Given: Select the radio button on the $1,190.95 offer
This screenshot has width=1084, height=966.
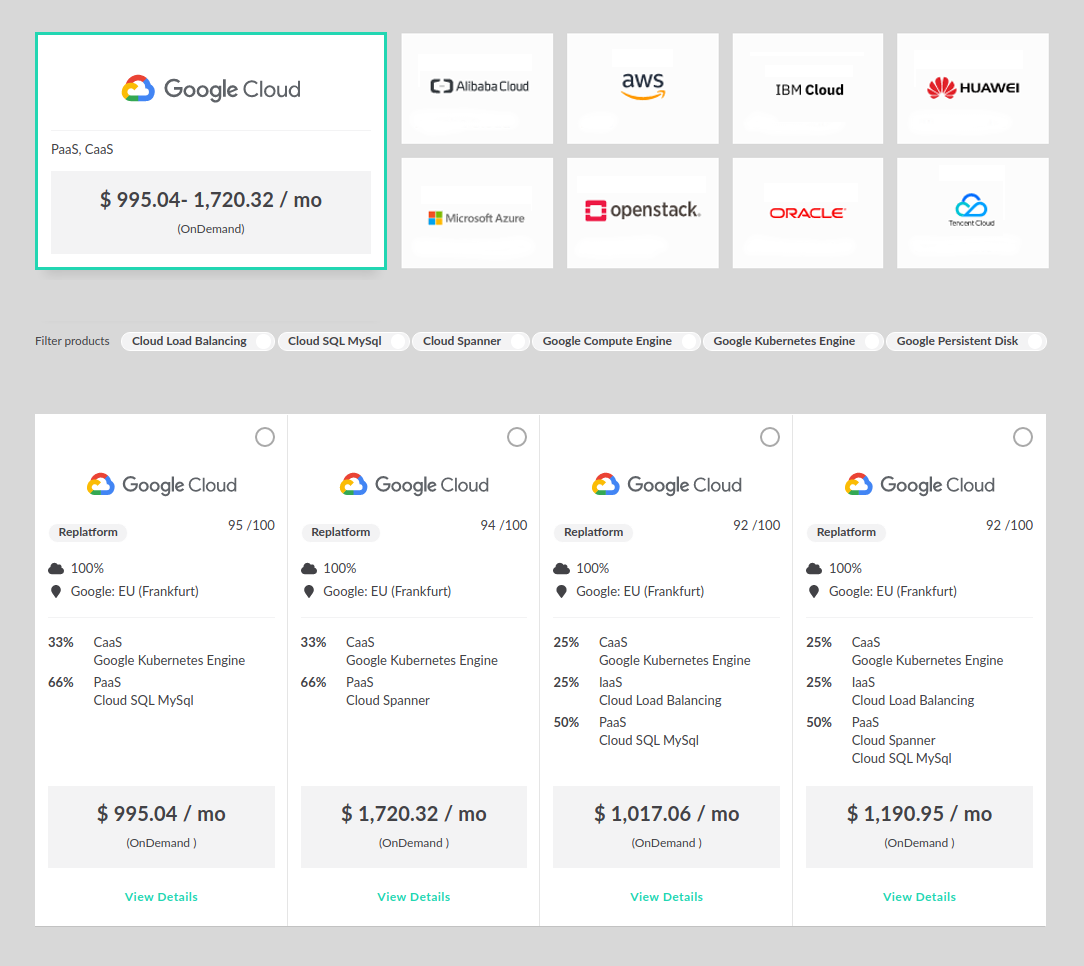Looking at the screenshot, I should pos(1023,437).
